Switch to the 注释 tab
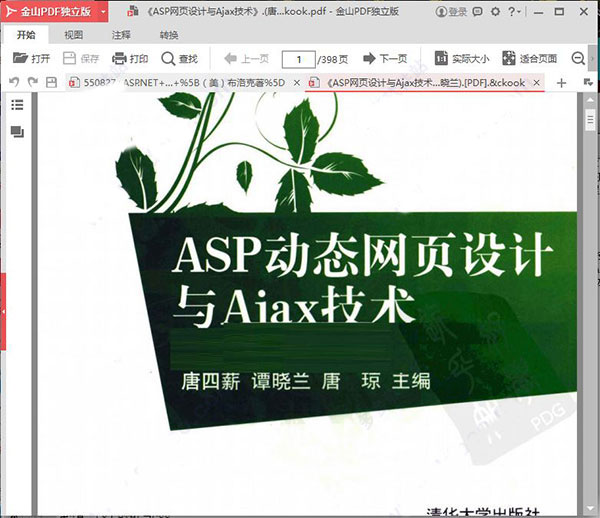This screenshot has height=518, width=600. pos(121,35)
